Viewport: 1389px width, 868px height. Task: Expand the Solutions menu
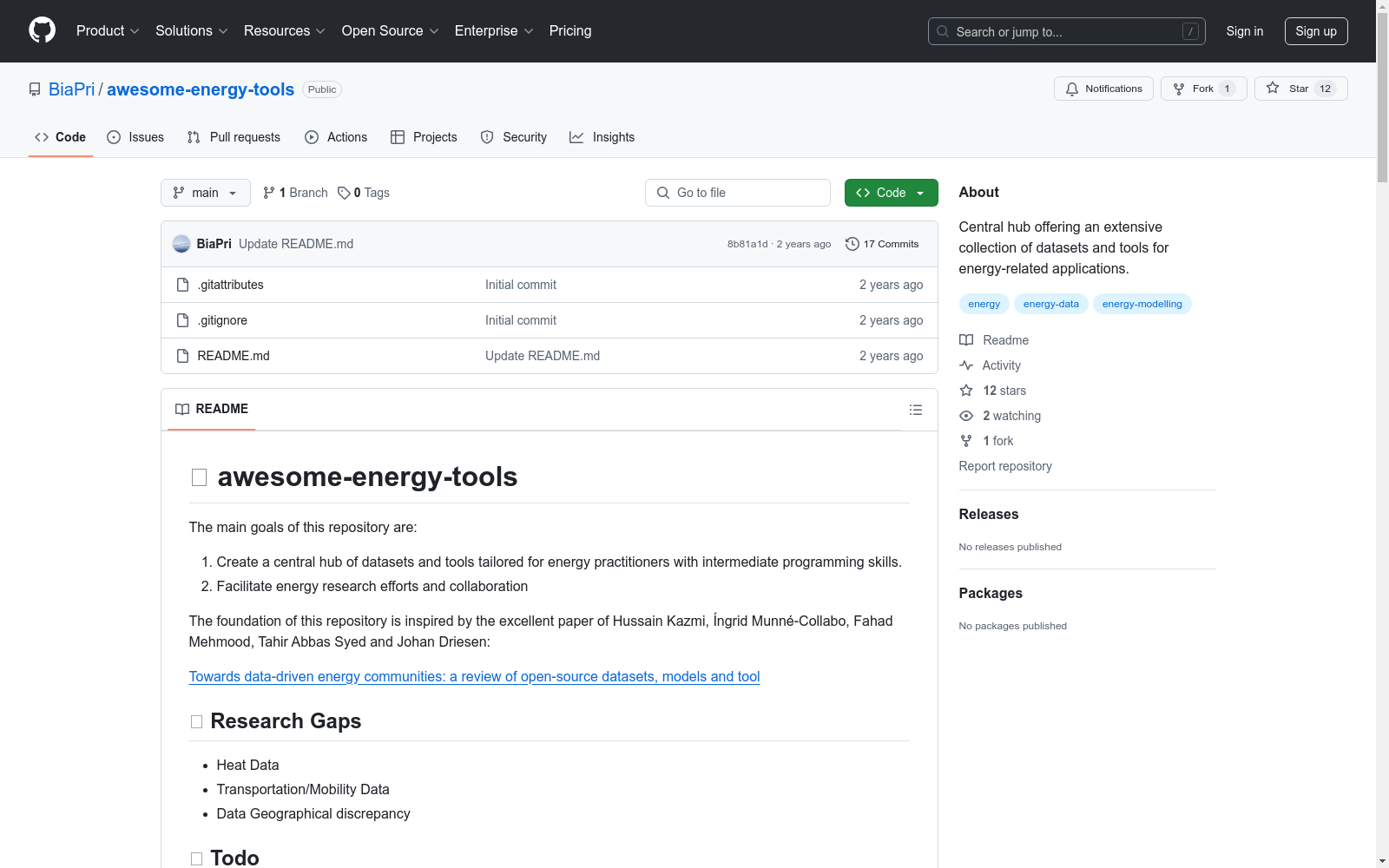pos(192,30)
